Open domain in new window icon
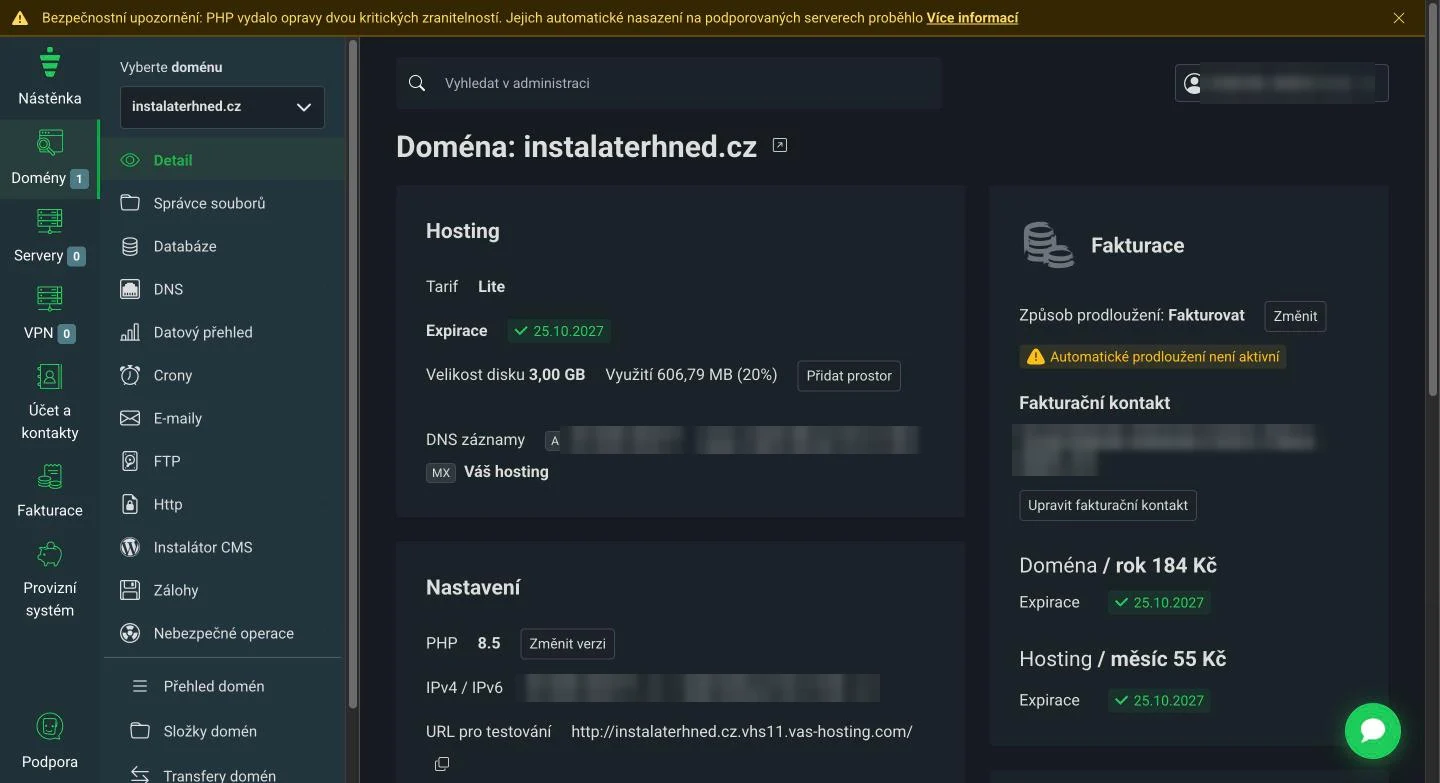1440x783 pixels. (x=780, y=146)
